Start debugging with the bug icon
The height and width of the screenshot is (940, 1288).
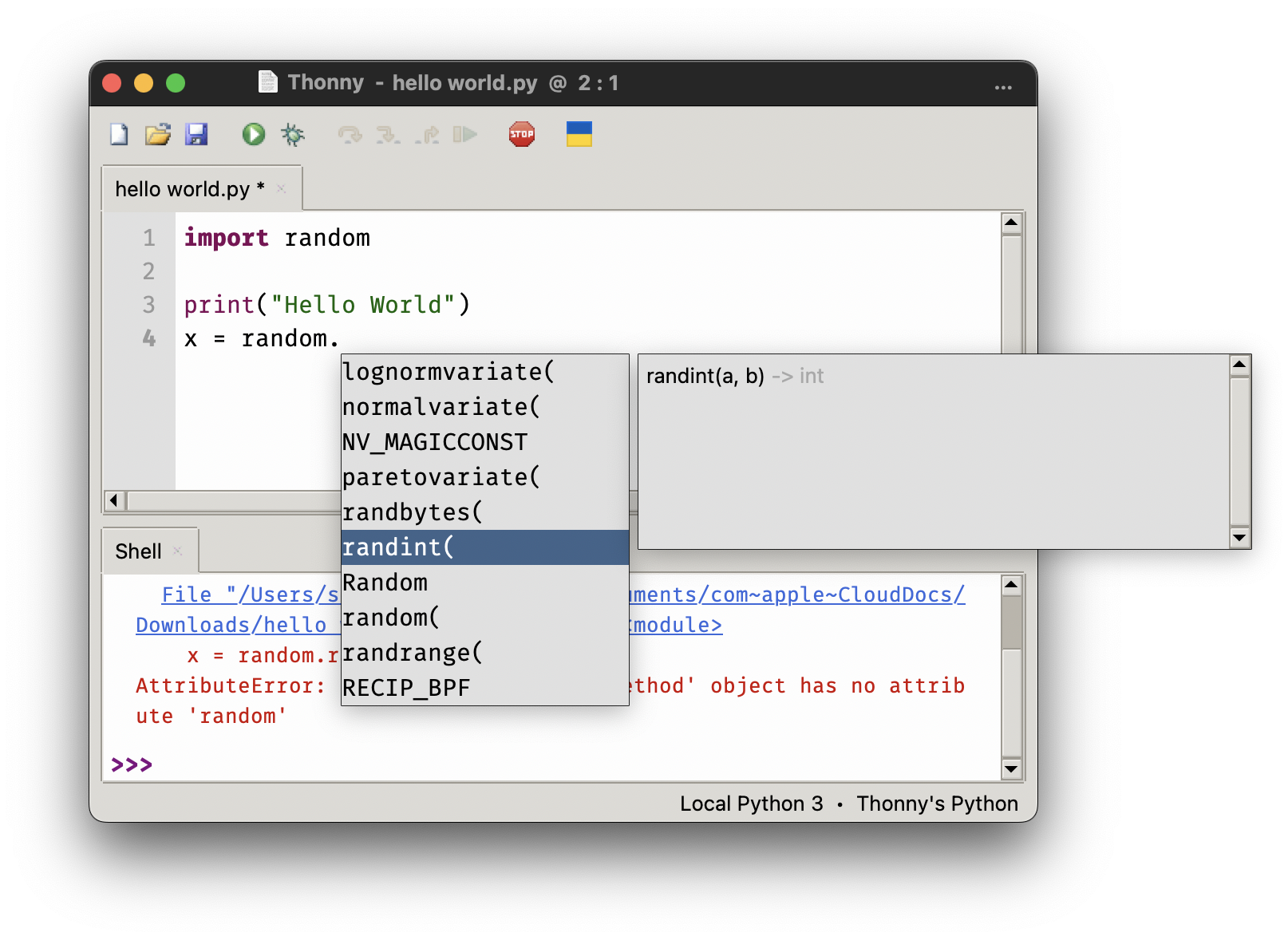[x=293, y=134]
